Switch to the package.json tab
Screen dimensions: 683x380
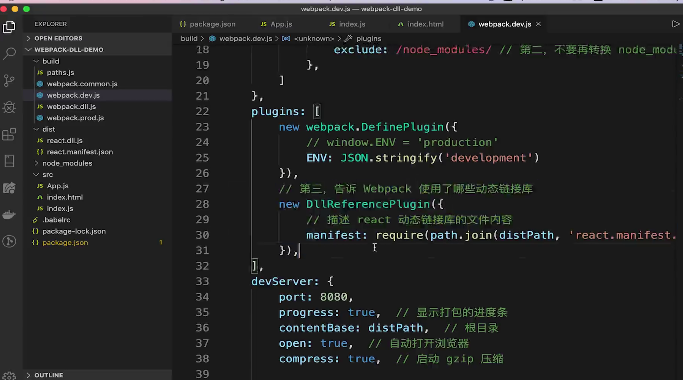208,24
